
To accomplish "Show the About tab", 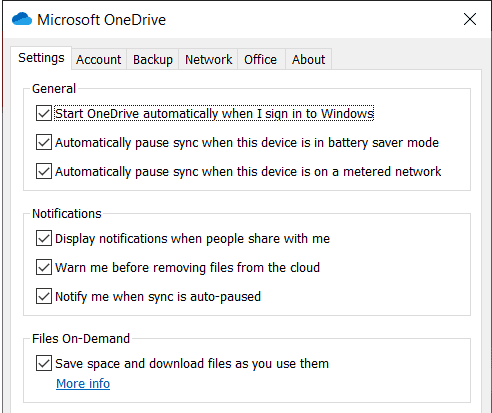I will point(308,60).
